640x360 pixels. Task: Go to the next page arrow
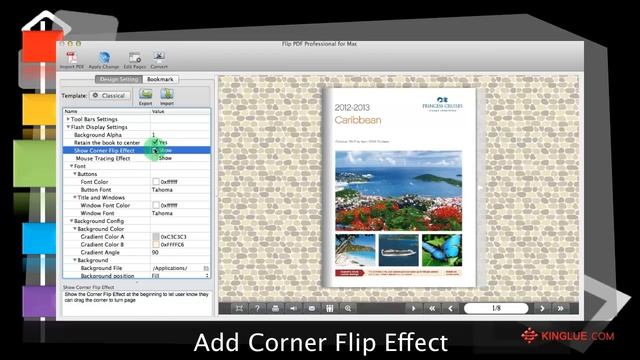pos(542,309)
